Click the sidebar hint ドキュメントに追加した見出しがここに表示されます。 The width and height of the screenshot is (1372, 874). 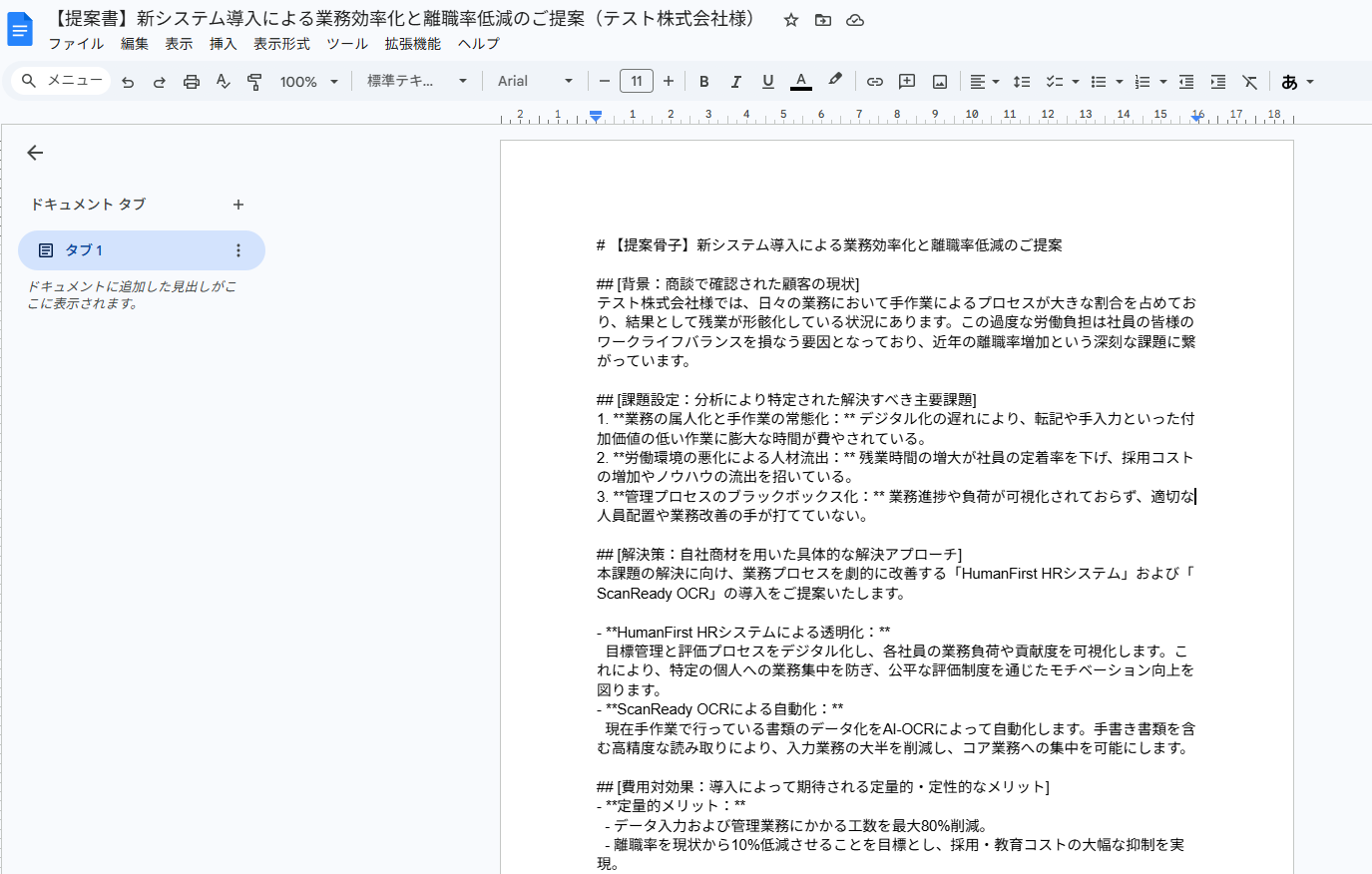pyautogui.click(x=132, y=295)
